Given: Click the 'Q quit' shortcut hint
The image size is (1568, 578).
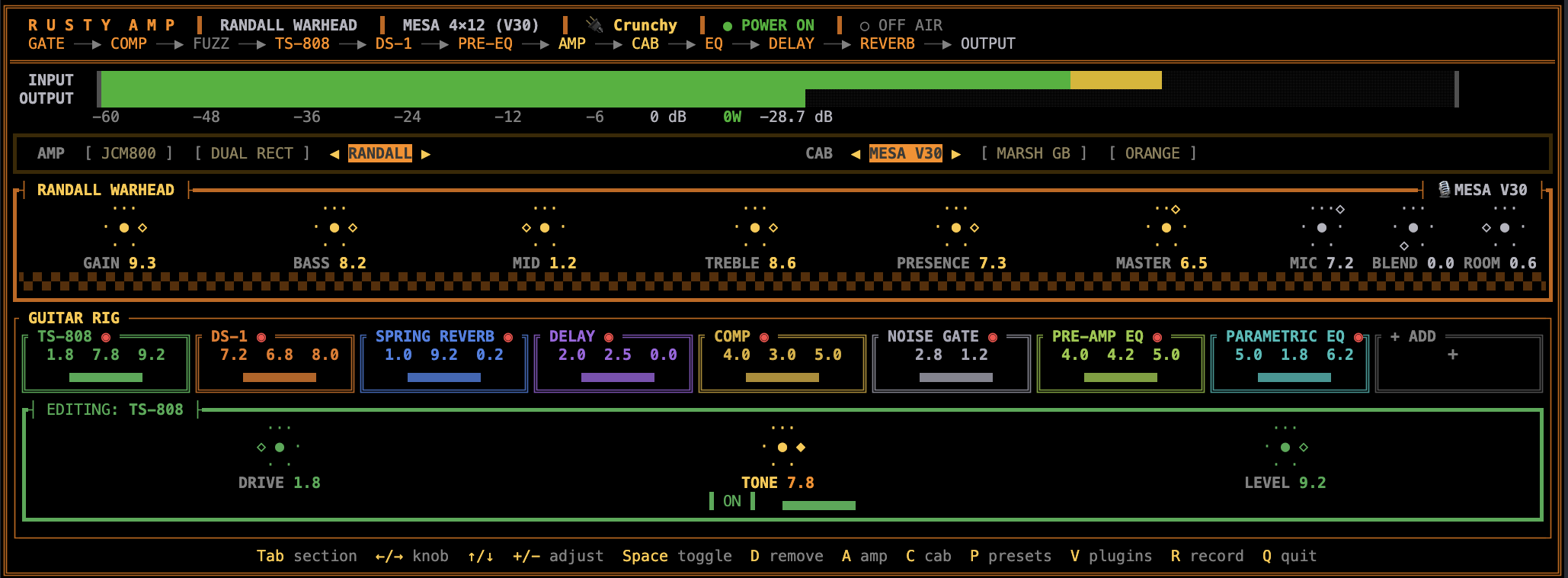Looking at the screenshot, I should coord(1290,556).
